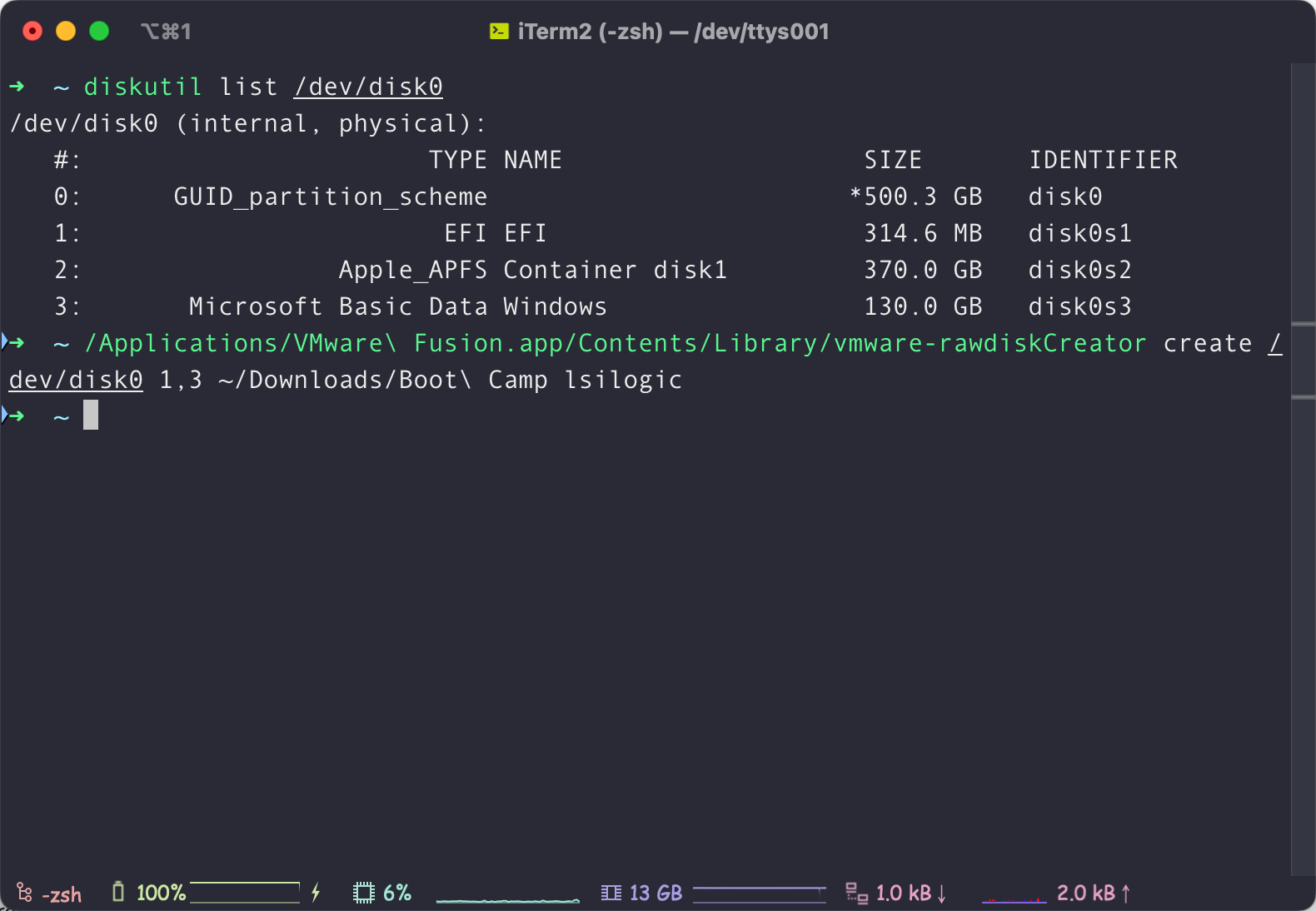Click the disk0s2 identifier
This screenshot has width=1316, height=911.
point(1080,270)
